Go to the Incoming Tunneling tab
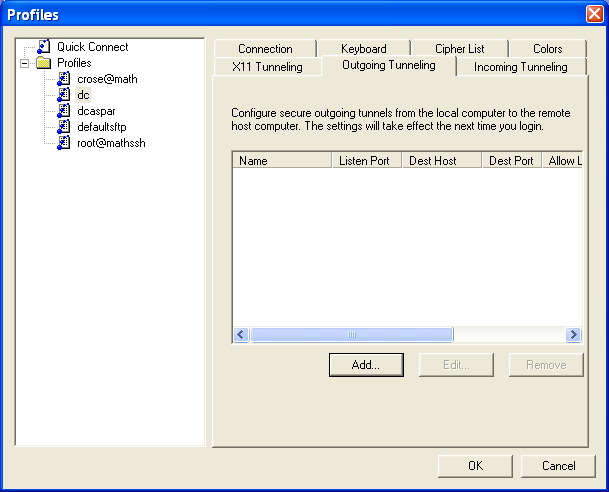 520,67
